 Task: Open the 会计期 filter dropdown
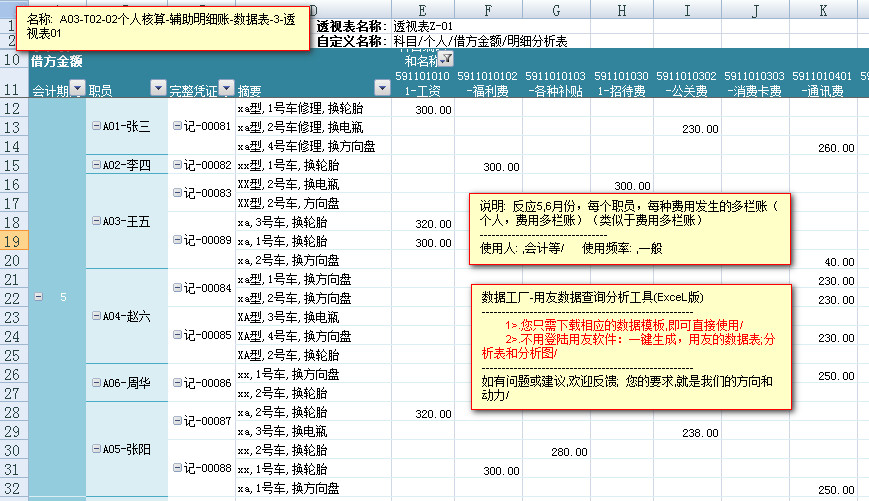[x=77, y=89]
